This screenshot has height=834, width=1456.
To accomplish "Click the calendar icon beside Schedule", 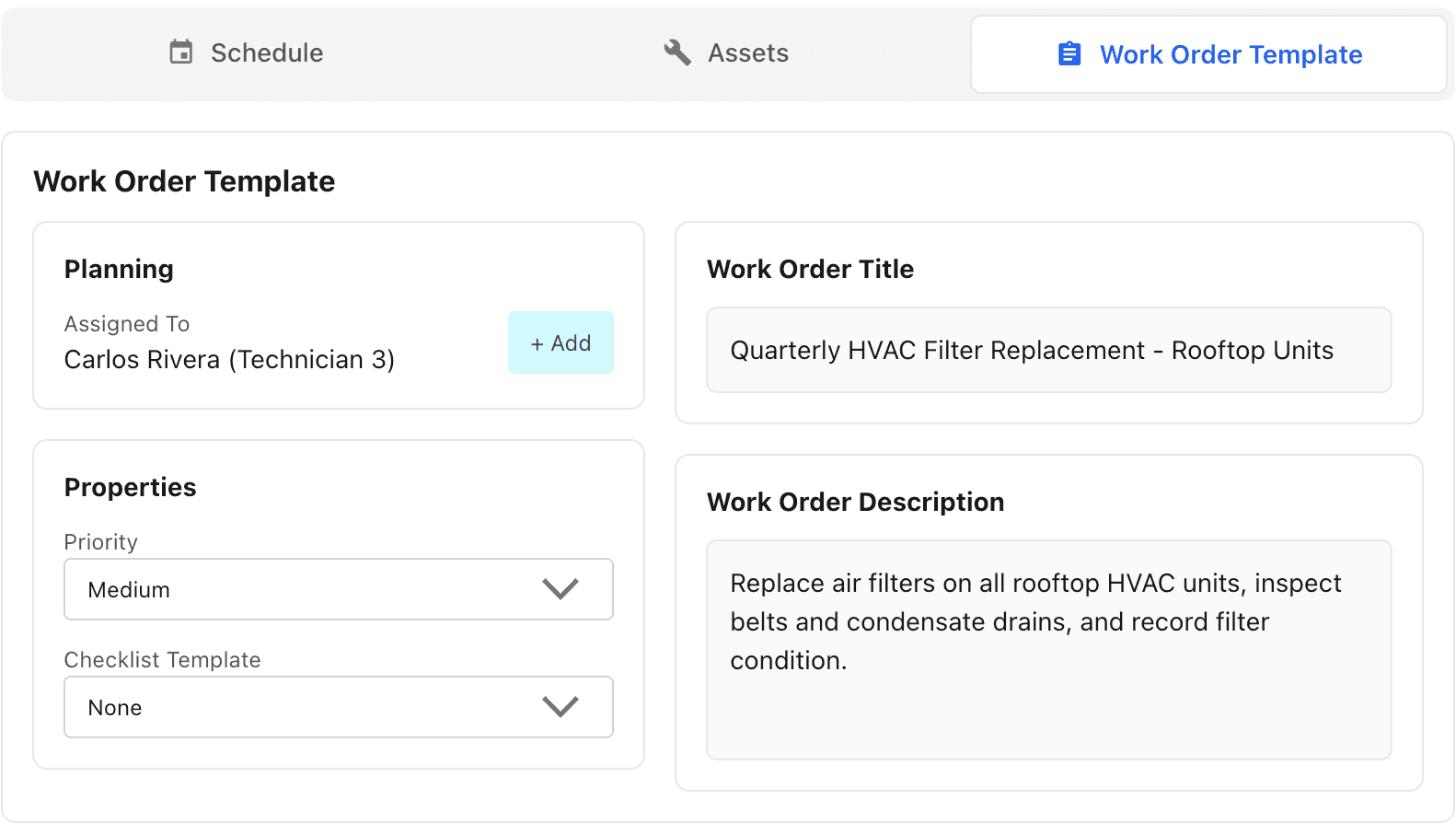I will pyautogui.click(x=181, y=53).
